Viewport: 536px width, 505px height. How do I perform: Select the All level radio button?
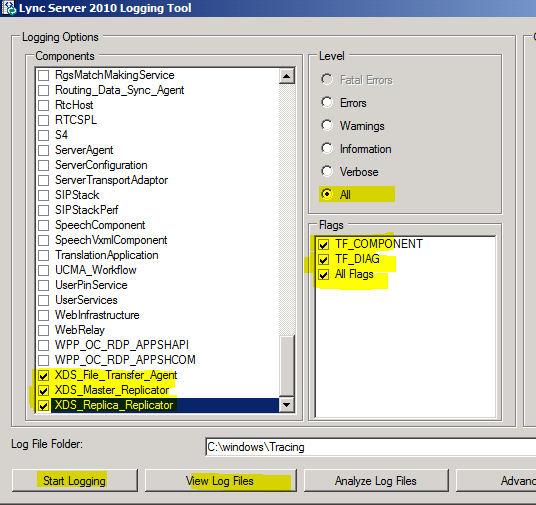(x=327, y=194)
